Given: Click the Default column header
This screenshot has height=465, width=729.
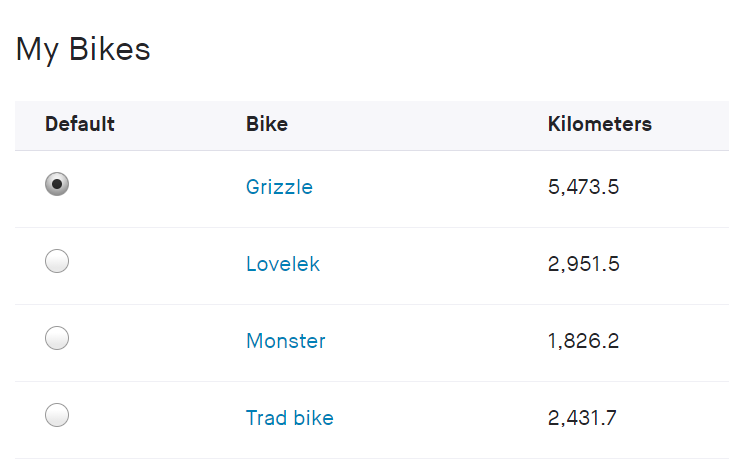Looking at the screenshot, I should pos(80,125).
